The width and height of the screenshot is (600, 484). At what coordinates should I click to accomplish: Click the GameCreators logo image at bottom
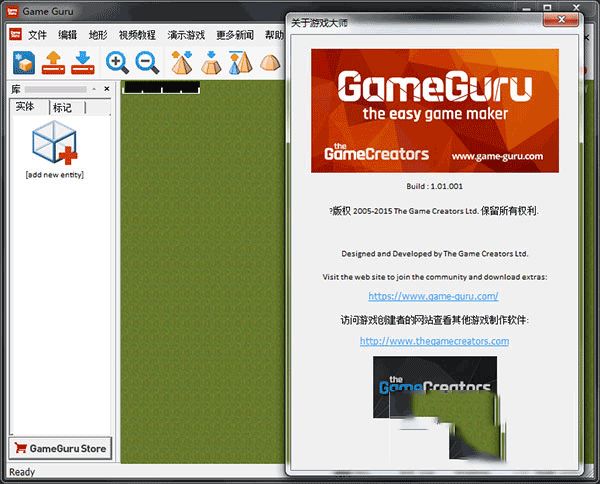click(435, 387)
